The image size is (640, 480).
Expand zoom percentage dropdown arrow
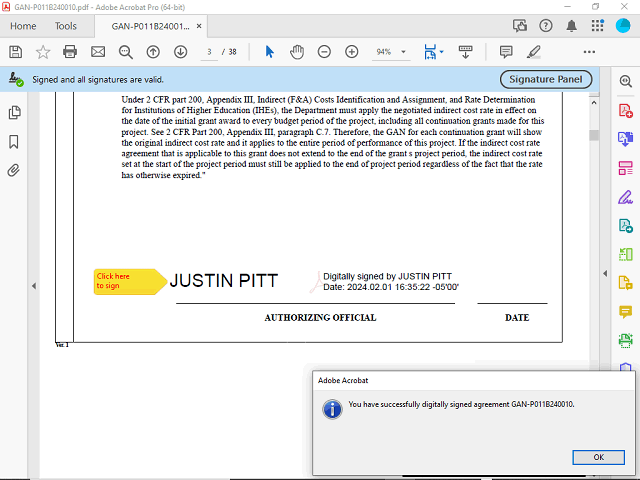point(403,52)
